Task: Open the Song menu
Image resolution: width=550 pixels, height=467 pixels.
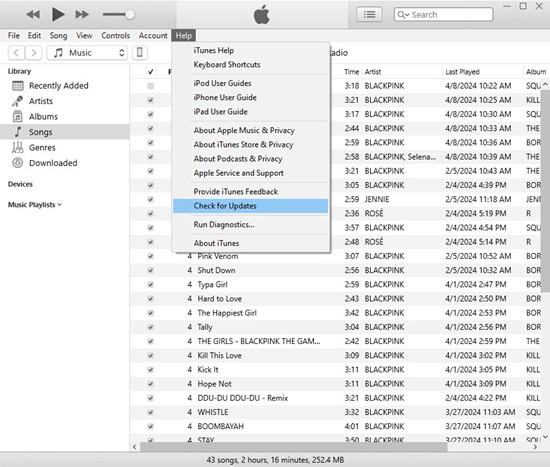Action: pyautogui.click(x=58, y=35)
